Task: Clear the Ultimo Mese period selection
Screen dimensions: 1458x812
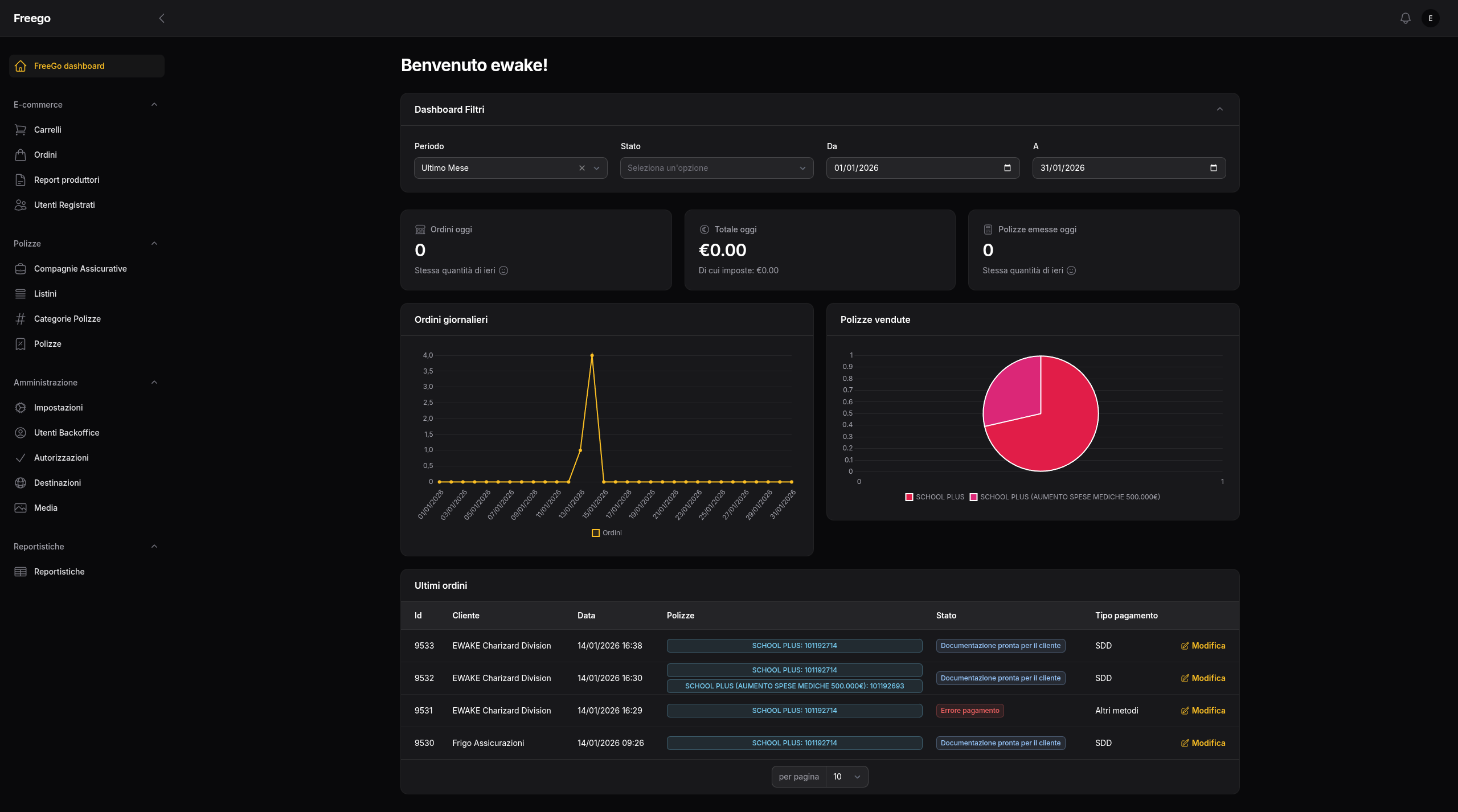Action: click(581, 168)
